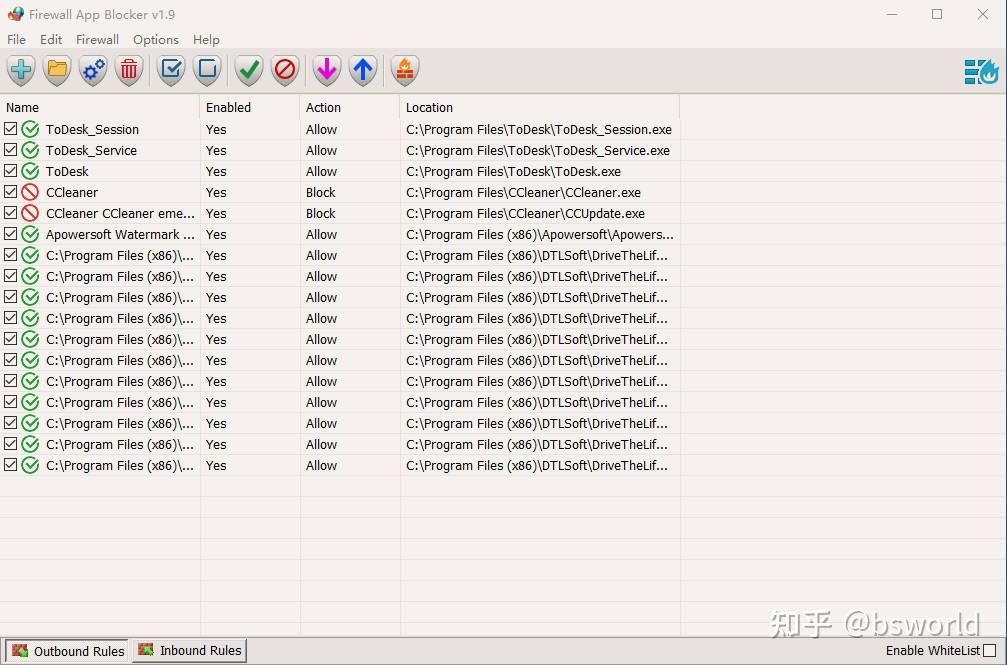Screen dimensions: 1007x665
Task: Uncheck the CCleaner CCleaner eme... checkbox
Action: (10, 213)
